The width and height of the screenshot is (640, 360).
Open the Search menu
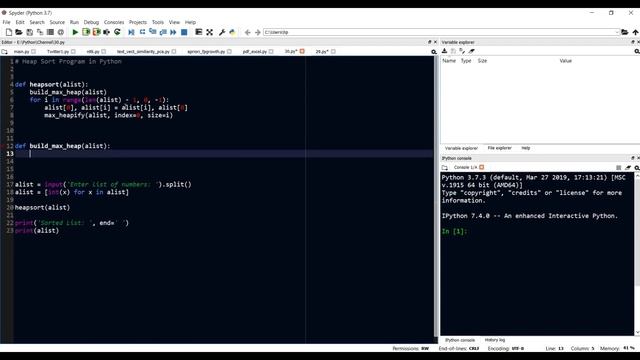coord(37,22)
